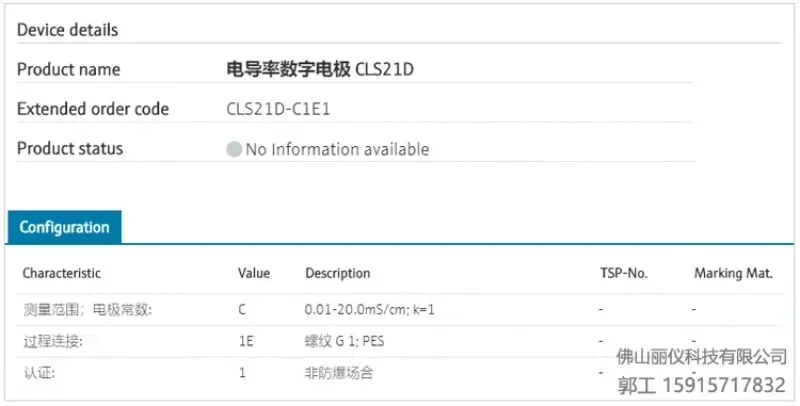Click the Device details heading
Image resolution: width=800 pixels, height=406 pixels.
67,30
